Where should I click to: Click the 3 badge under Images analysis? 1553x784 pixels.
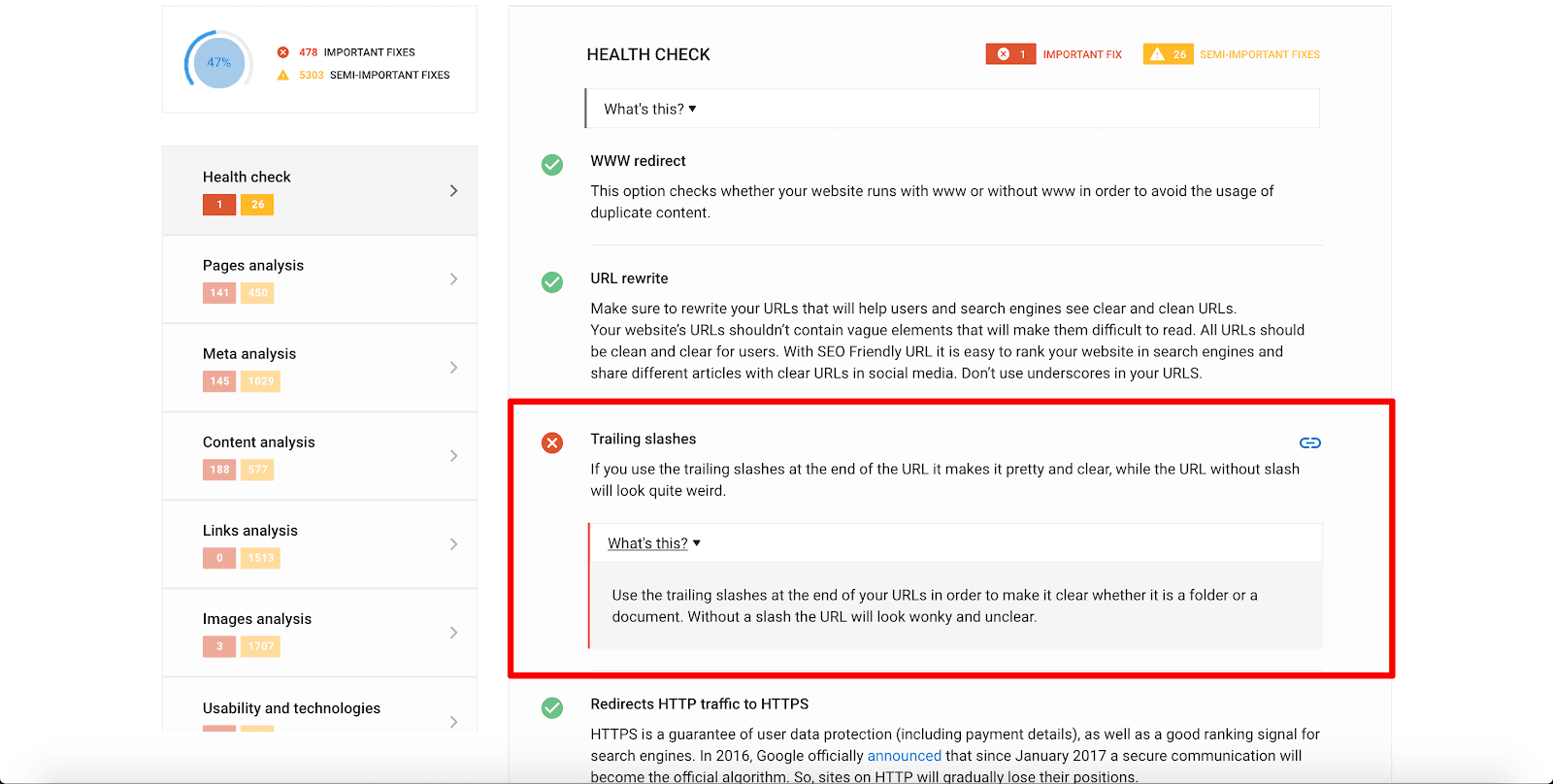(x=219, y=646)
